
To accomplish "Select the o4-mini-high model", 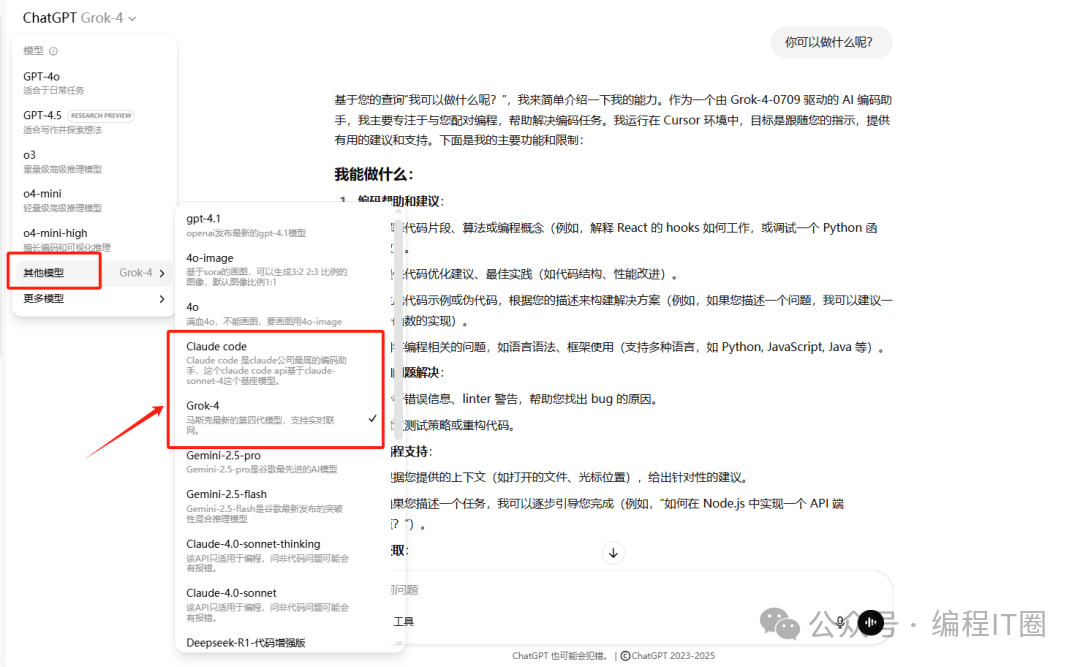I will click(93, 239).
